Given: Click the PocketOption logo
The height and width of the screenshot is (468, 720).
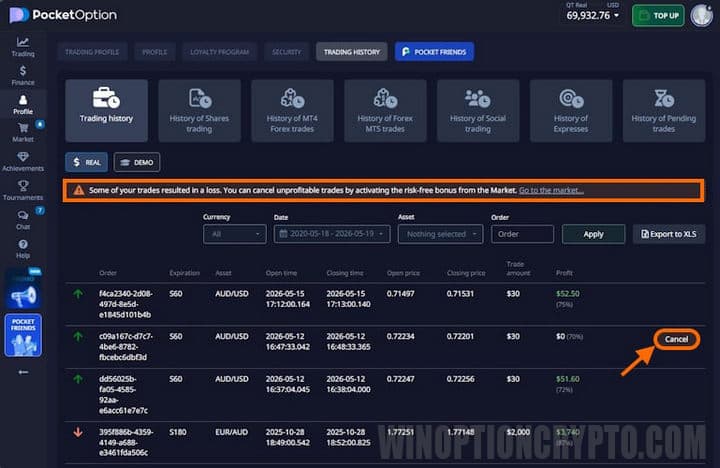Looking at the screenshot, I should tap(63, 15).
